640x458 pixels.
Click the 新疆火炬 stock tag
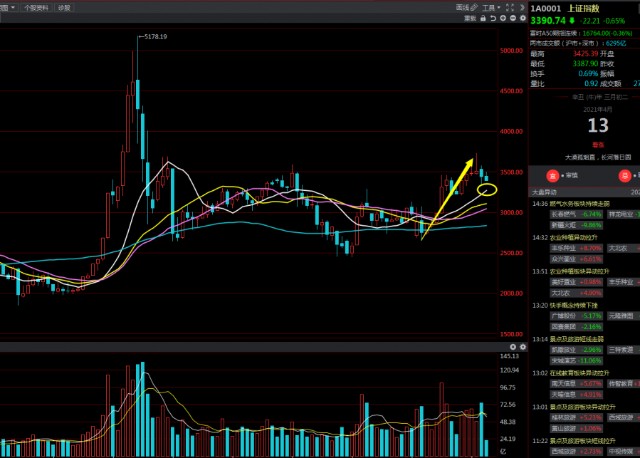[x=562, y=225]
